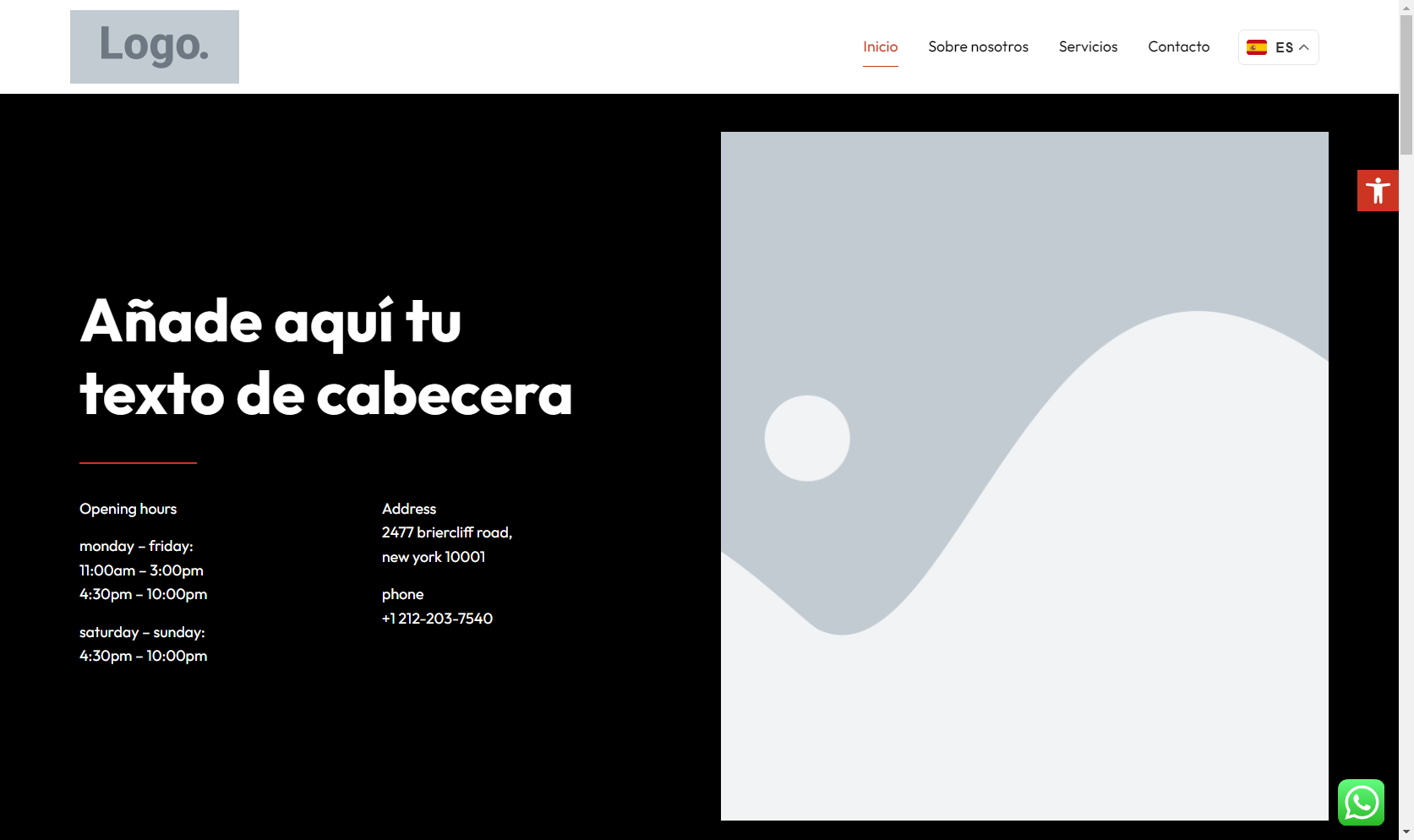Click the Spanish flag icon
1414x840 pixels.
pos(1257,47)
